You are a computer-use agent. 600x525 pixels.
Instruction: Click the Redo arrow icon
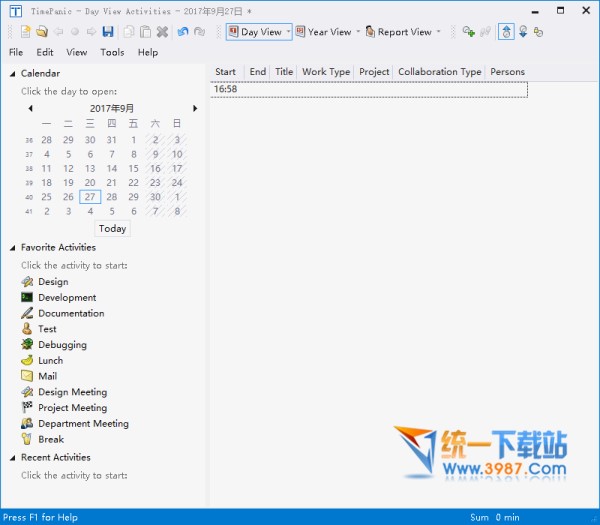click(x=199, y=32)
